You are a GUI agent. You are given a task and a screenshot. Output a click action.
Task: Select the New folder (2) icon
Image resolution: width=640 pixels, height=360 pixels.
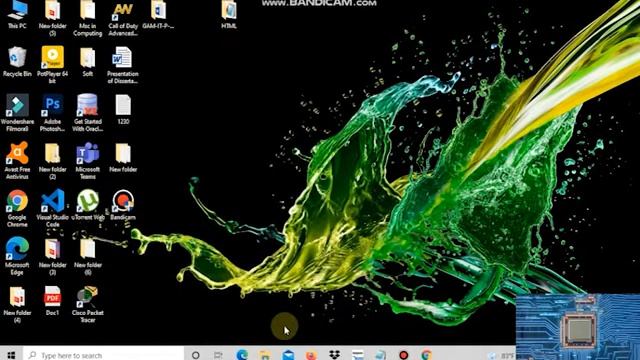pyautogui.click(x=52, y=160)
